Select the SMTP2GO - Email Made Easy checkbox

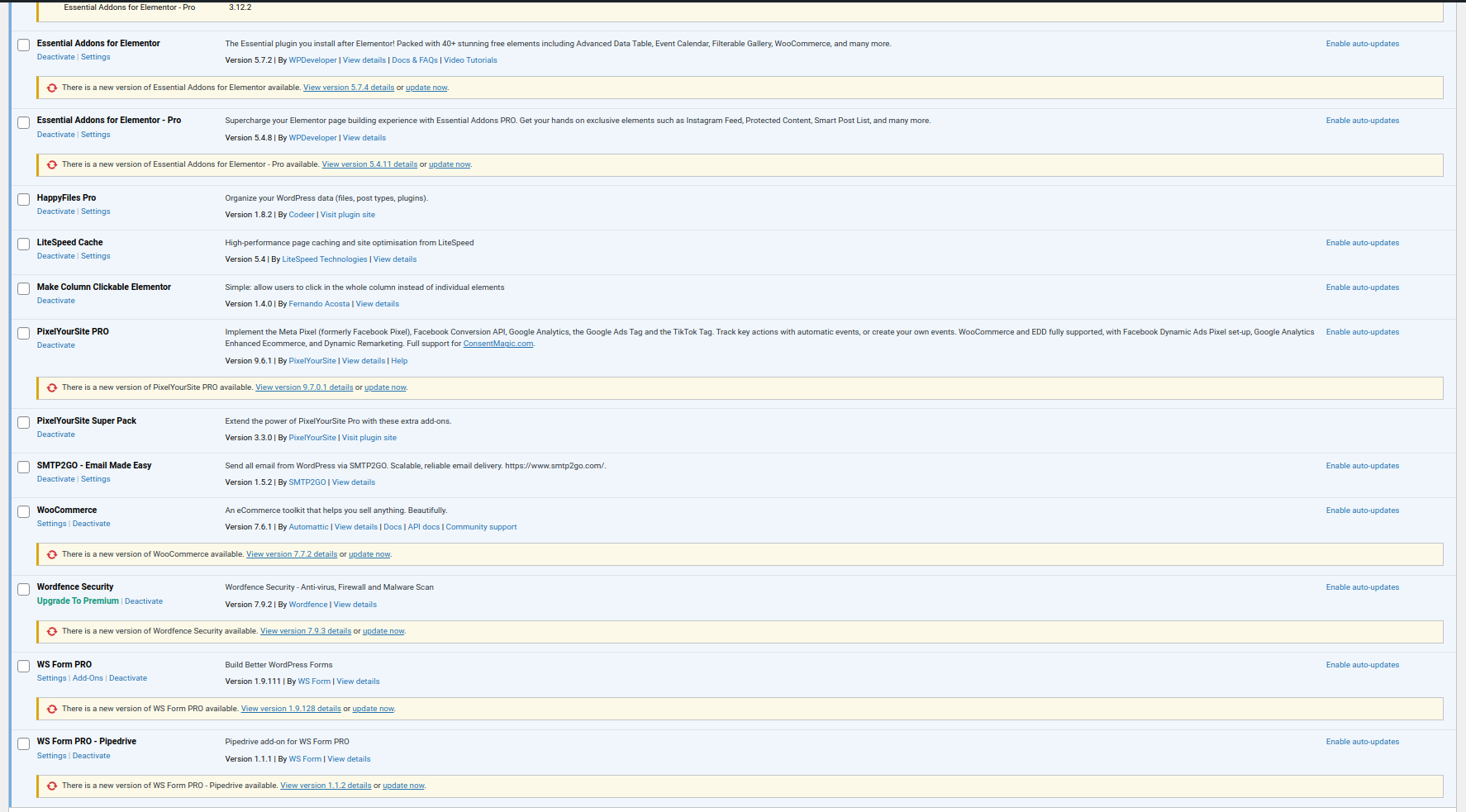click(x=24, y=467)
